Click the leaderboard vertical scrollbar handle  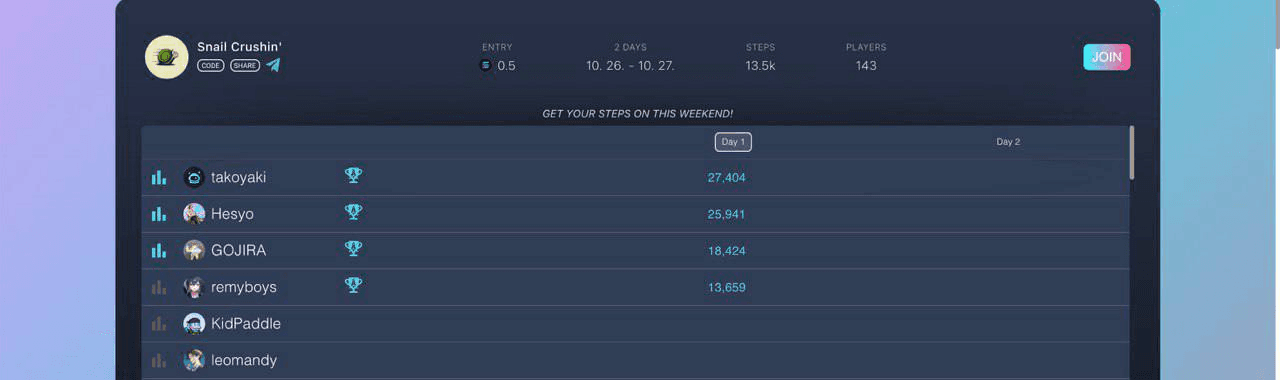point(1132,152)
